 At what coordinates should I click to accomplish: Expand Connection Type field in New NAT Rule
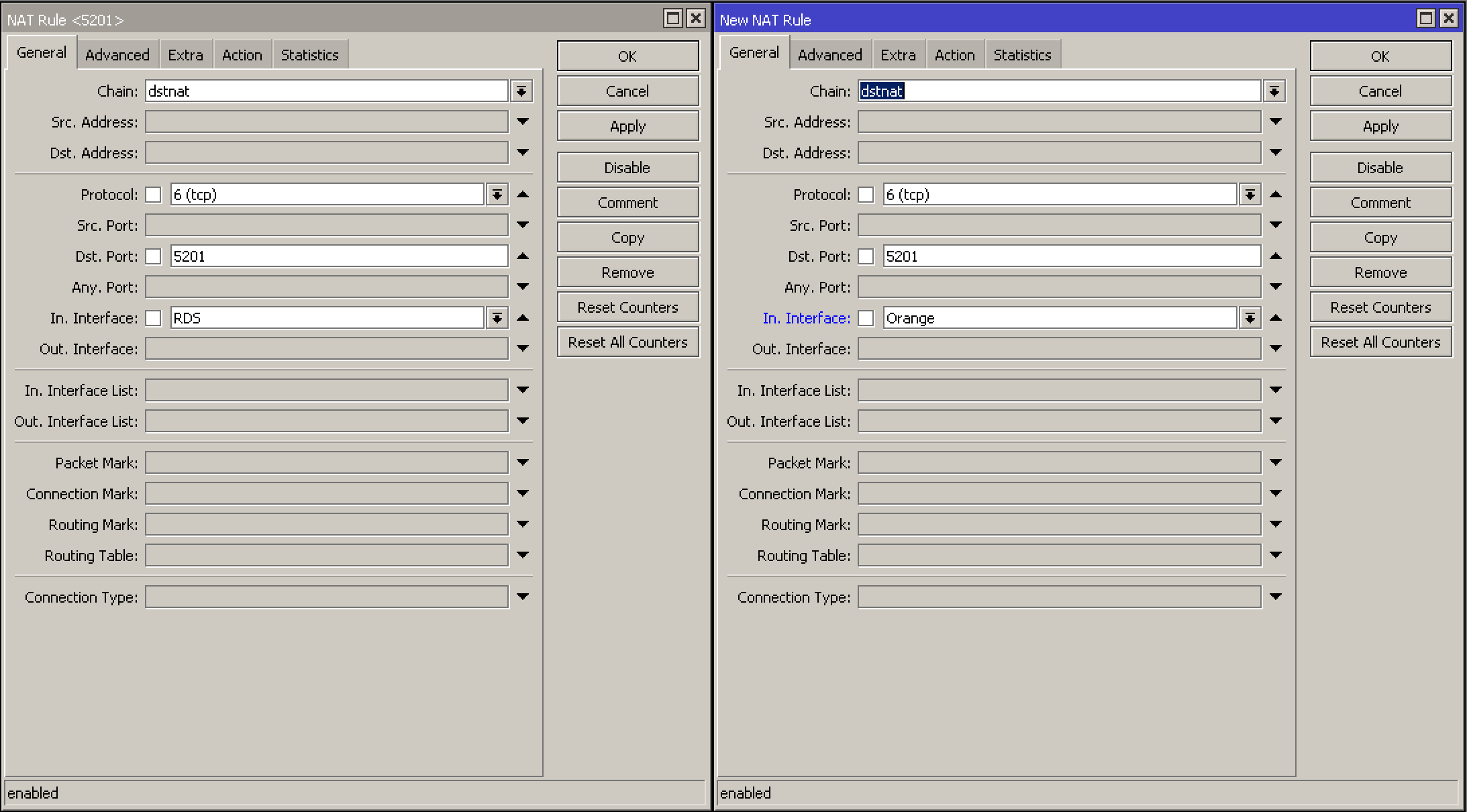pos(1276,597)
